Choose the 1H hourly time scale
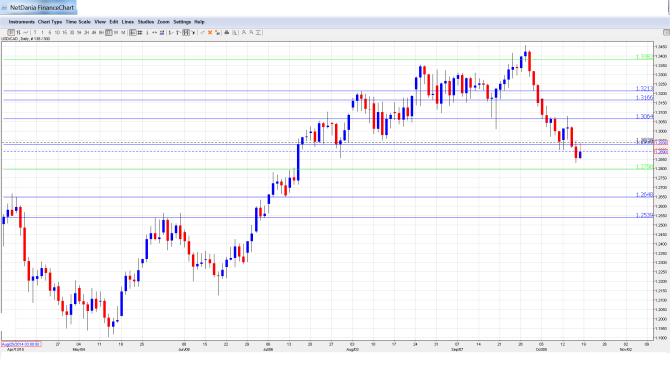This screenshot has width=670, height=377. coord(79,32)
